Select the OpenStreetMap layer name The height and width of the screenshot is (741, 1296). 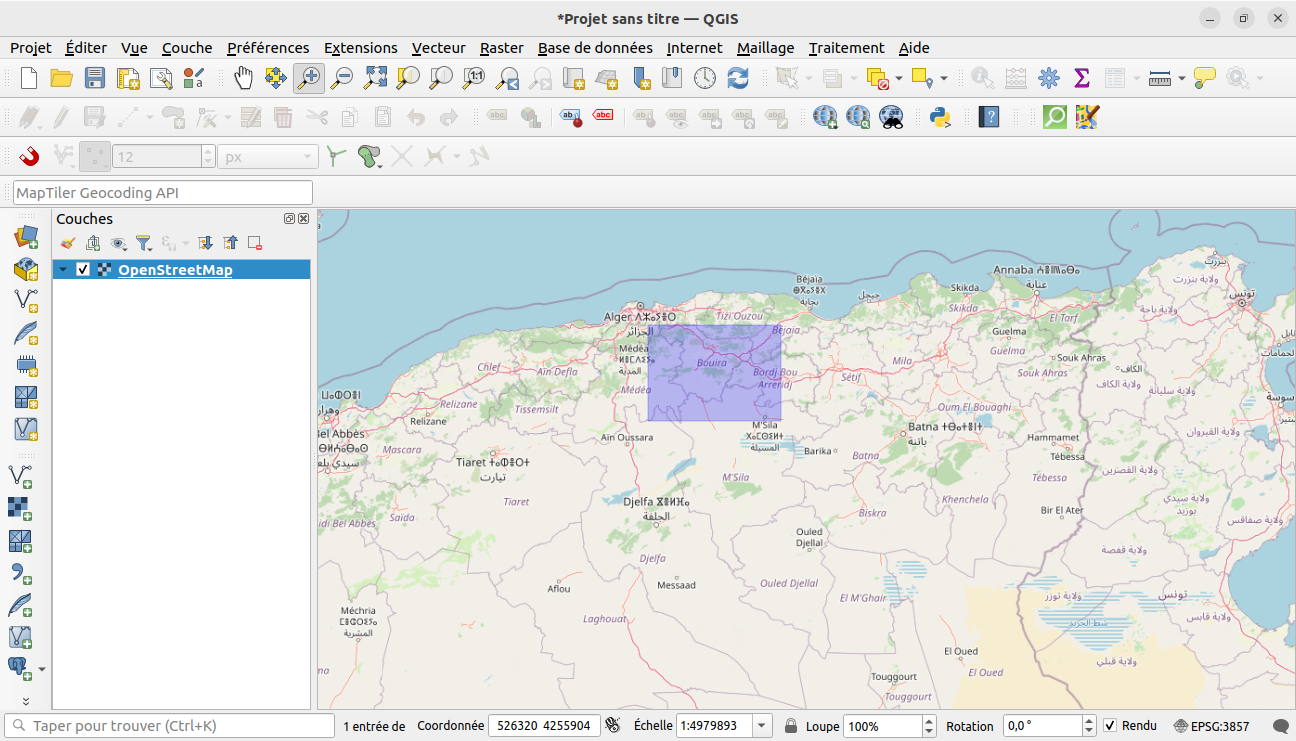175,270
